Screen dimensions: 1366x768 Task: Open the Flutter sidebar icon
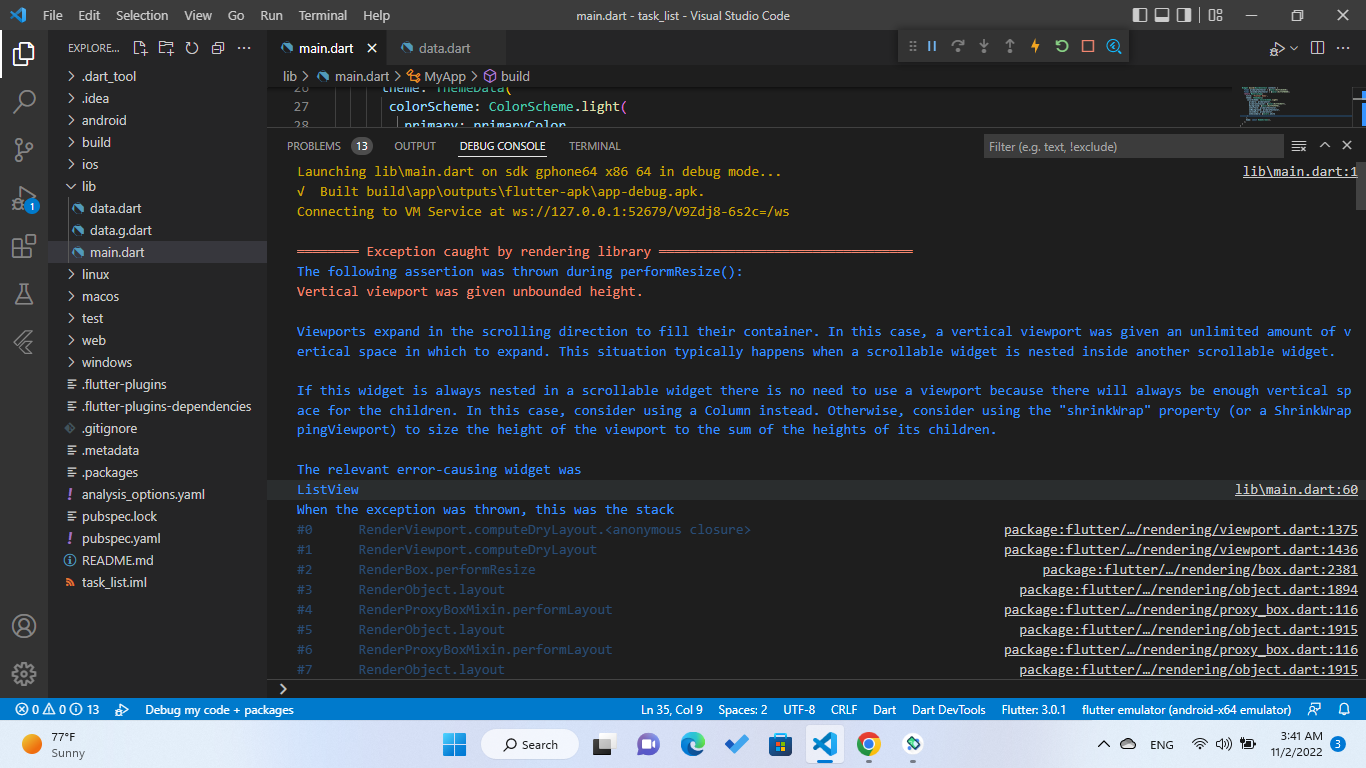24,342
